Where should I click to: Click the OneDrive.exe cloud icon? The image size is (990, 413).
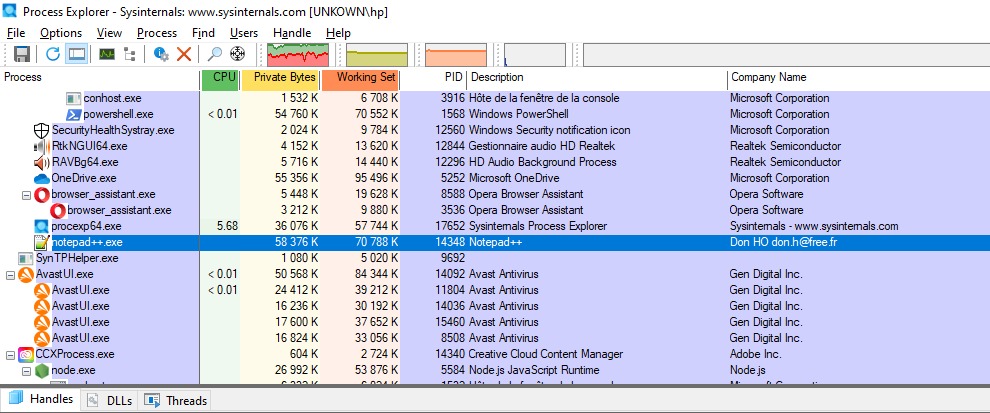(42, 179)
